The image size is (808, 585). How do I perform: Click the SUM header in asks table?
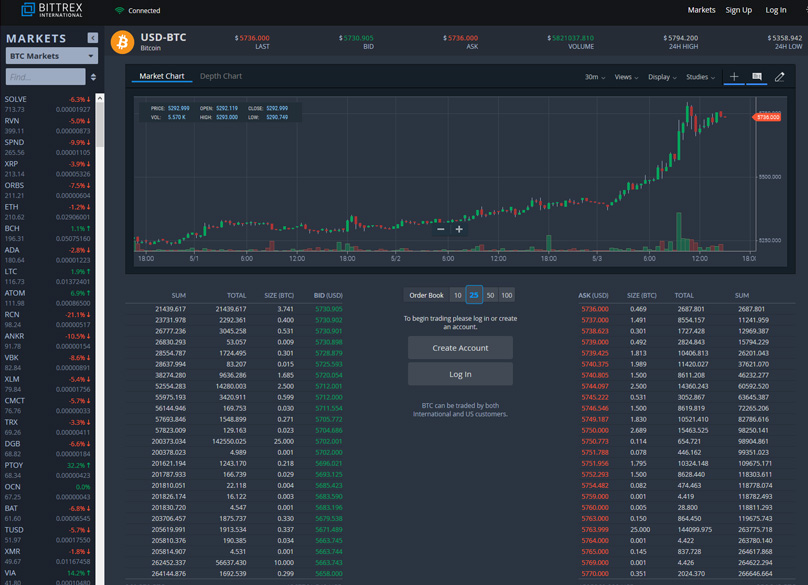click(x=742, y=295)
